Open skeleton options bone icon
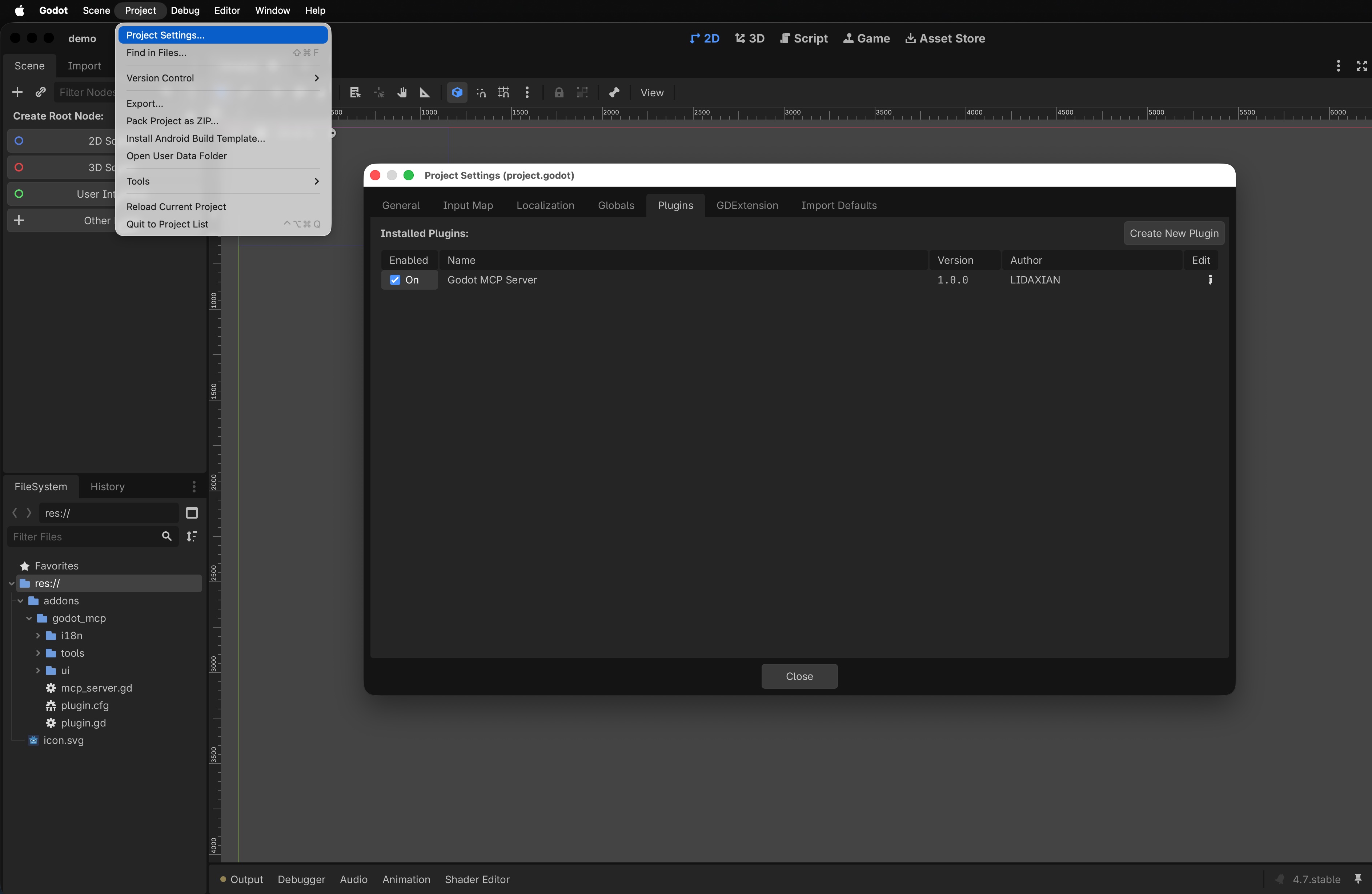1372x894 pixels. [614, 92]
